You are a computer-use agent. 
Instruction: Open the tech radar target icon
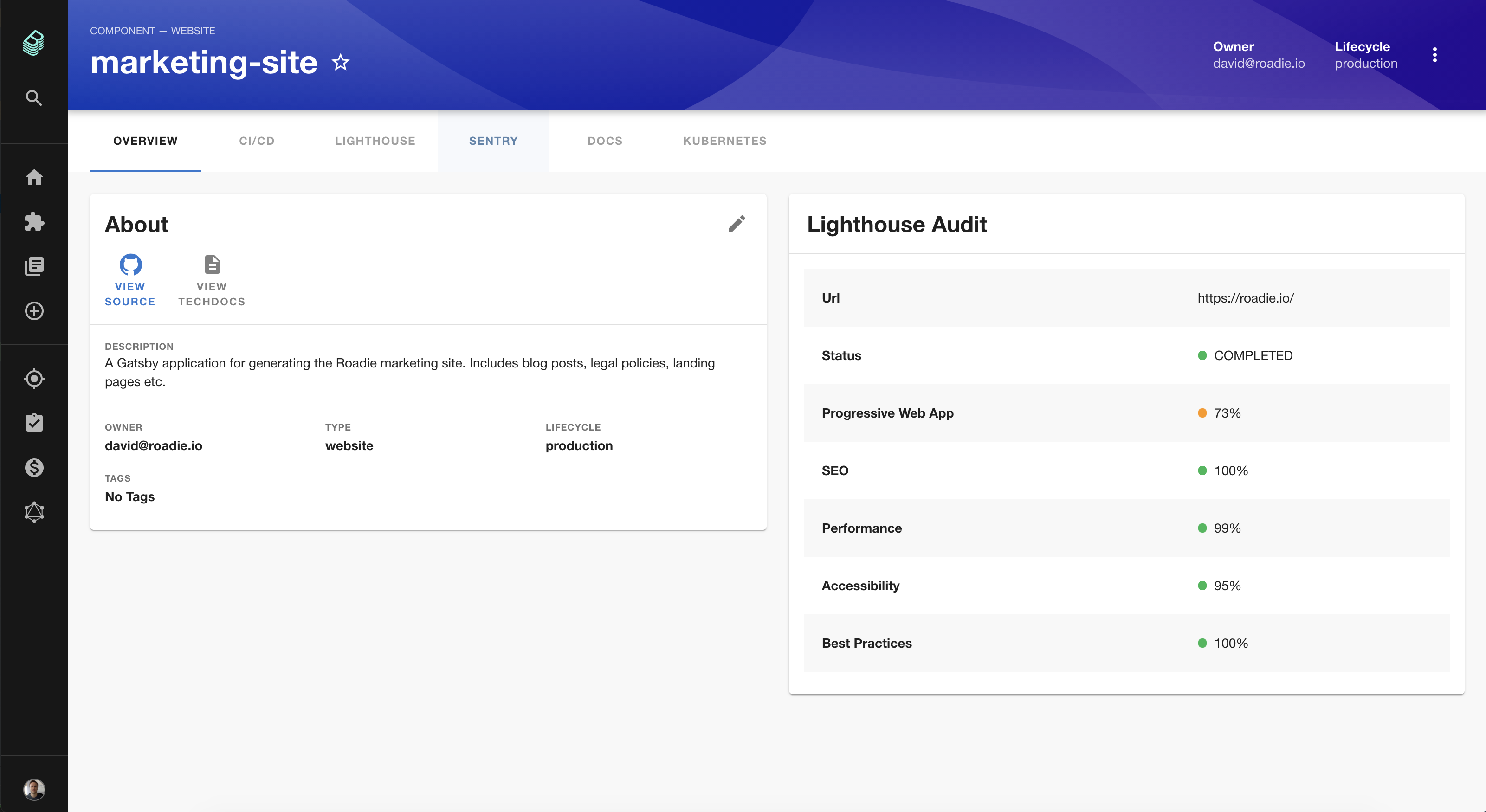pos(34,378)
